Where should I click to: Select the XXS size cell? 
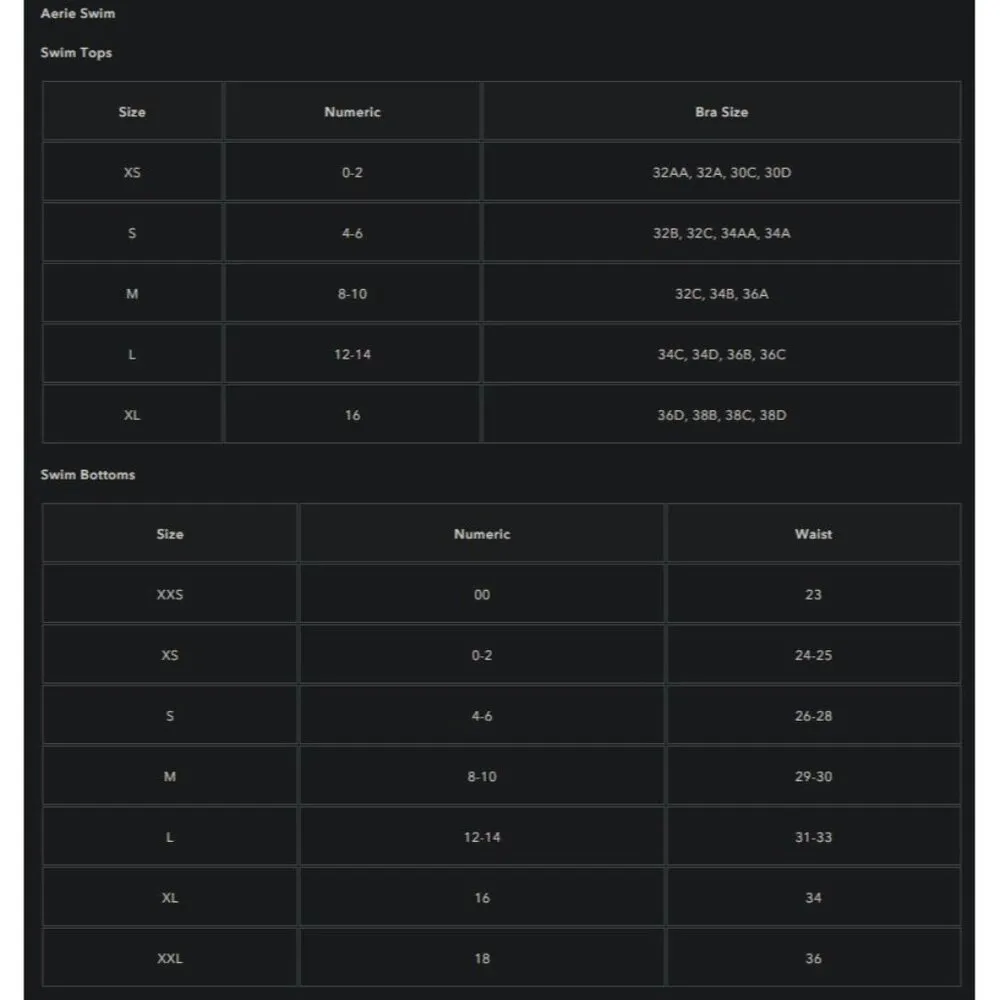coord(170,595)
